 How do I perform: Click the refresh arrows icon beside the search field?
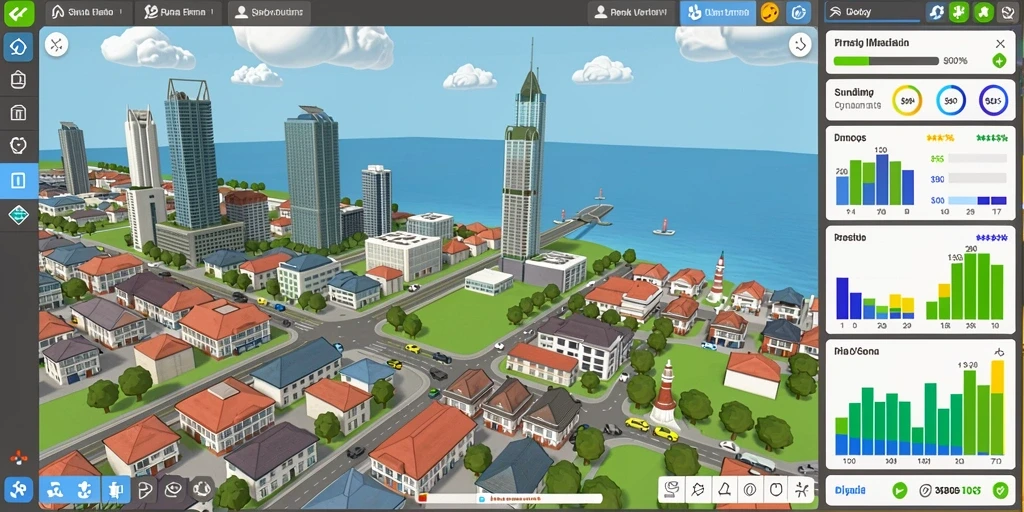[935, 12]
